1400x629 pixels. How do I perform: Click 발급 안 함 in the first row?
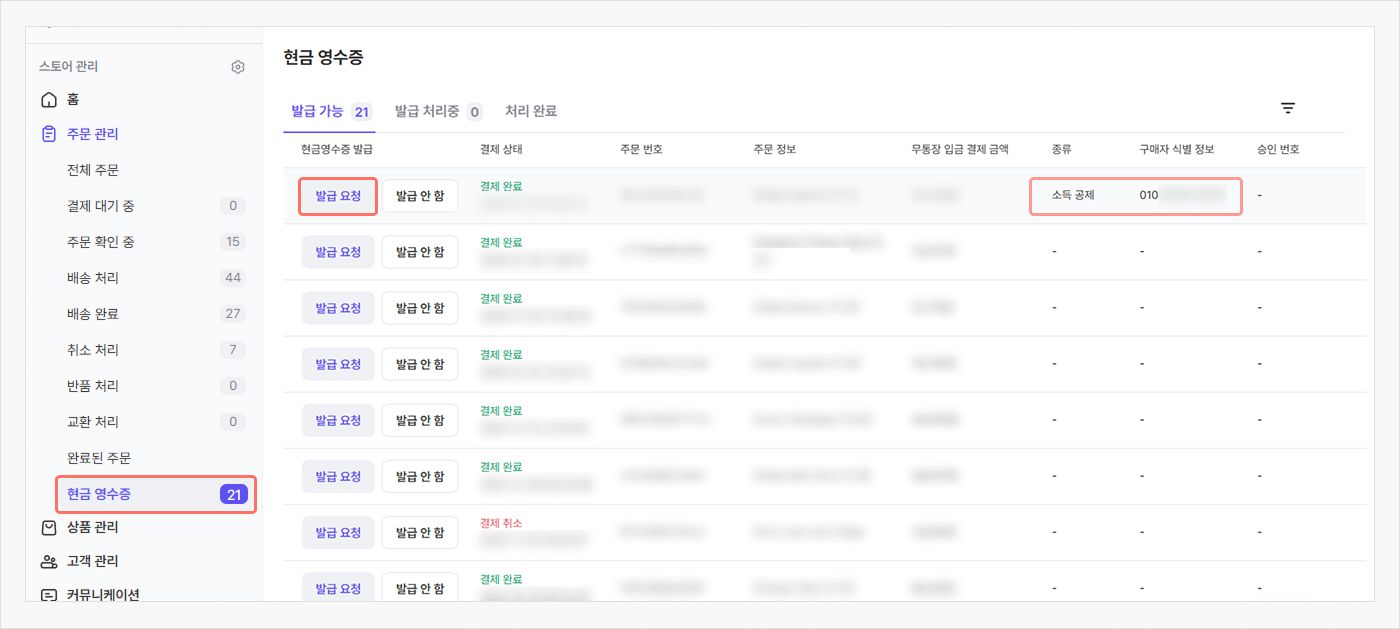pyautogui.click(x=420, y=196)
